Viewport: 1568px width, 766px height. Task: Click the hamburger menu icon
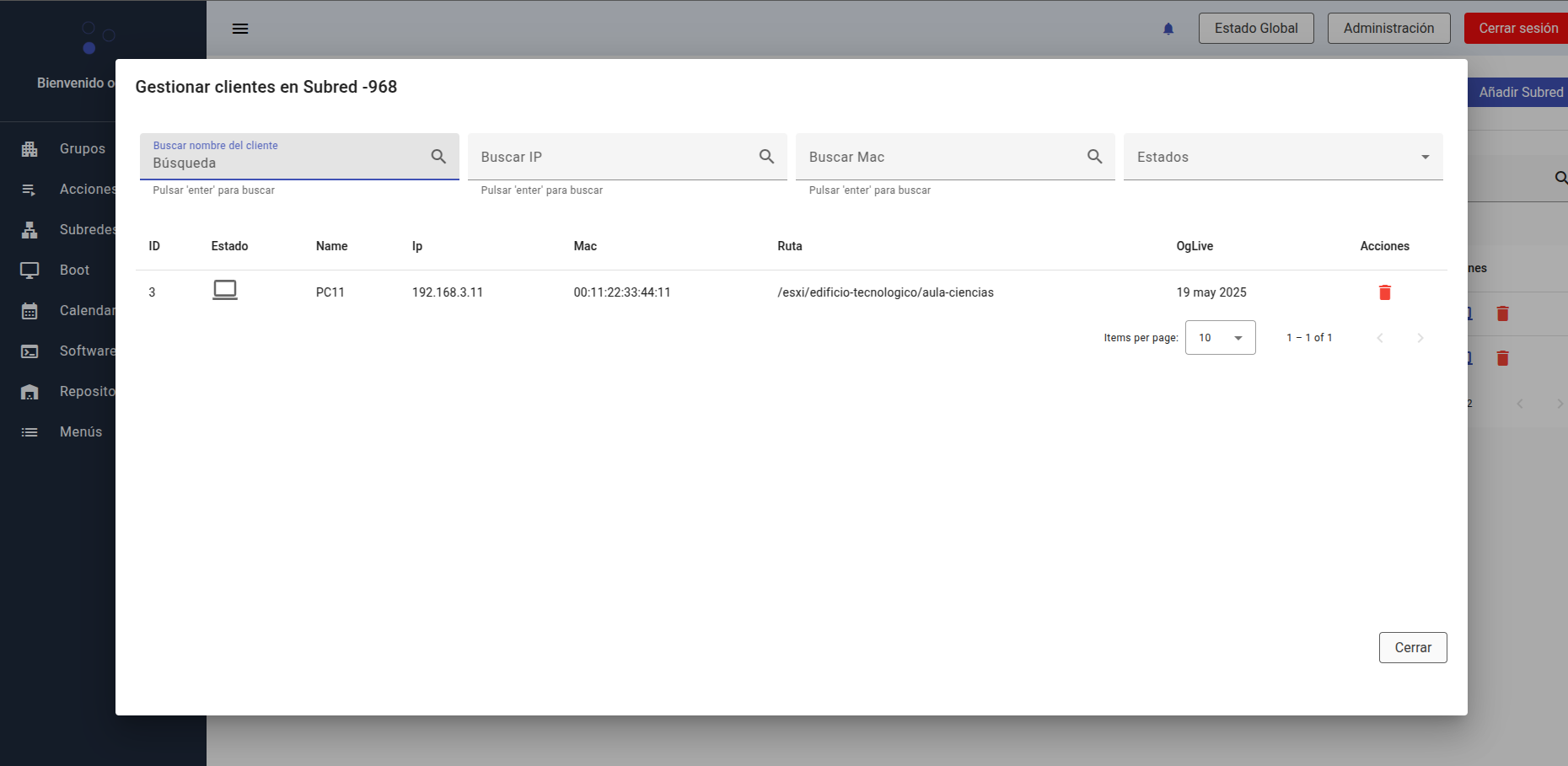(240, 29)
